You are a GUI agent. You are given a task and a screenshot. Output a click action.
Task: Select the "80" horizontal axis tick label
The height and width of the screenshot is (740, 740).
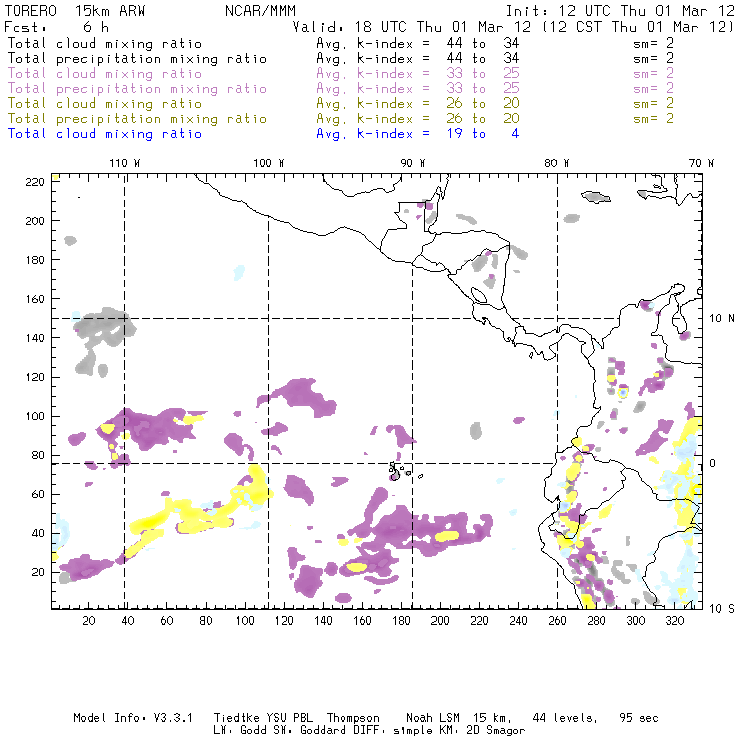click(x=206, y=621)
